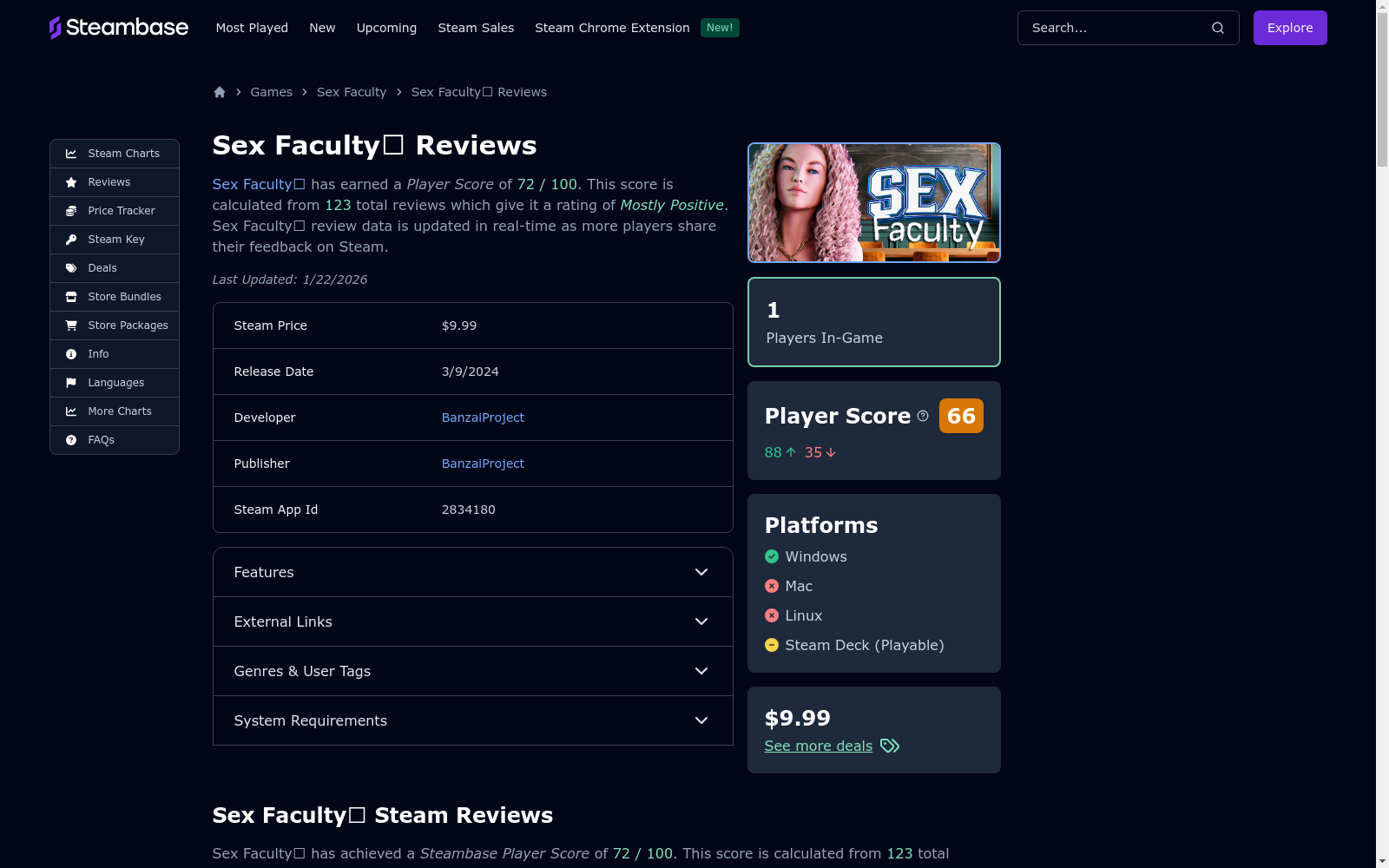
Task: Click the FAQs question mark icon
Action: [71, 440]
